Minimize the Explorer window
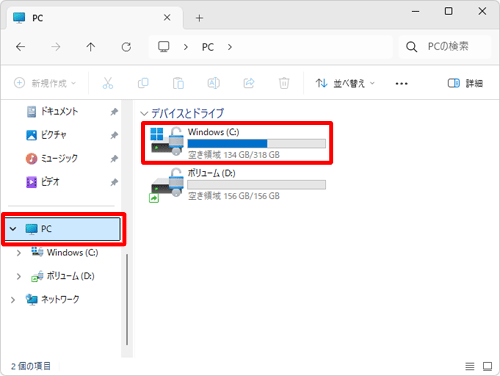 pos(415,11)
